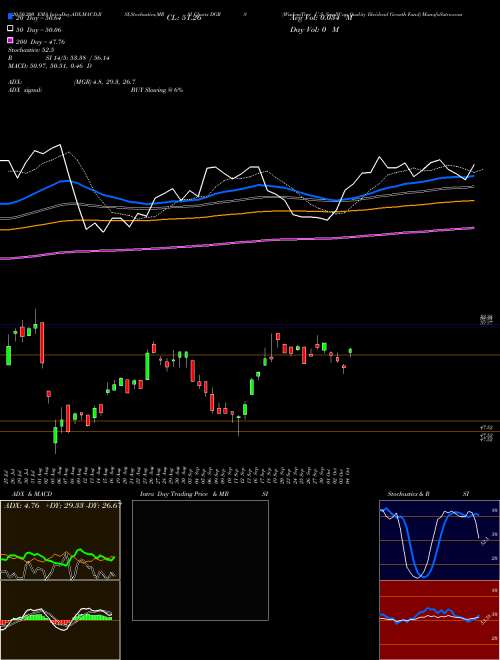Screen dimensions: 500x660
Task: Select the 'Day Vol: 0 M' text
Action: point(314,30)
